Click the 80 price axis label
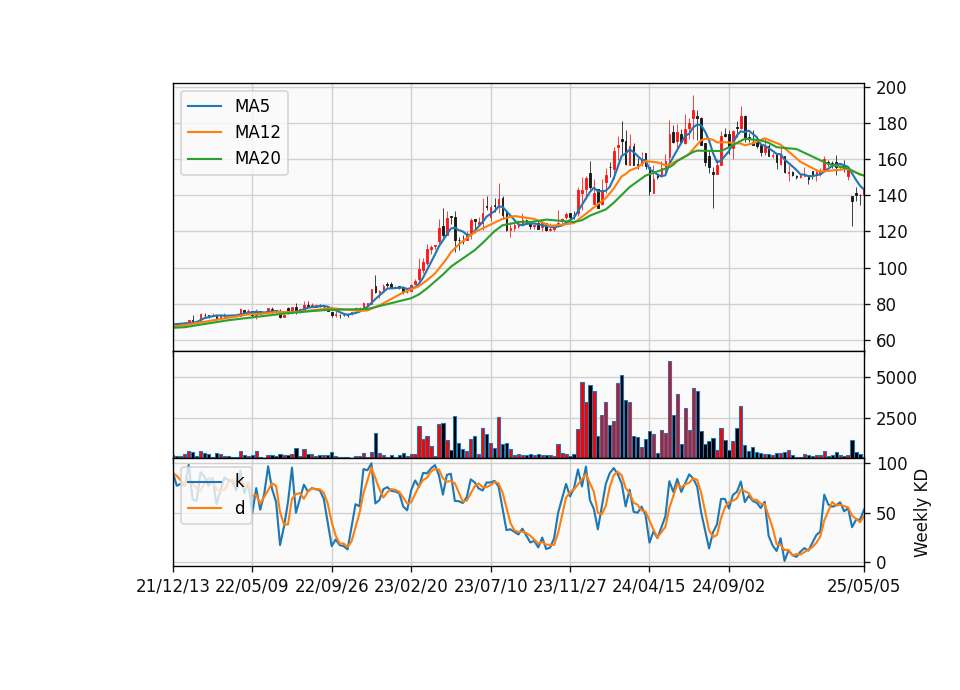The height and width of the screenshot is (690, 960). (x=887, y=304)
